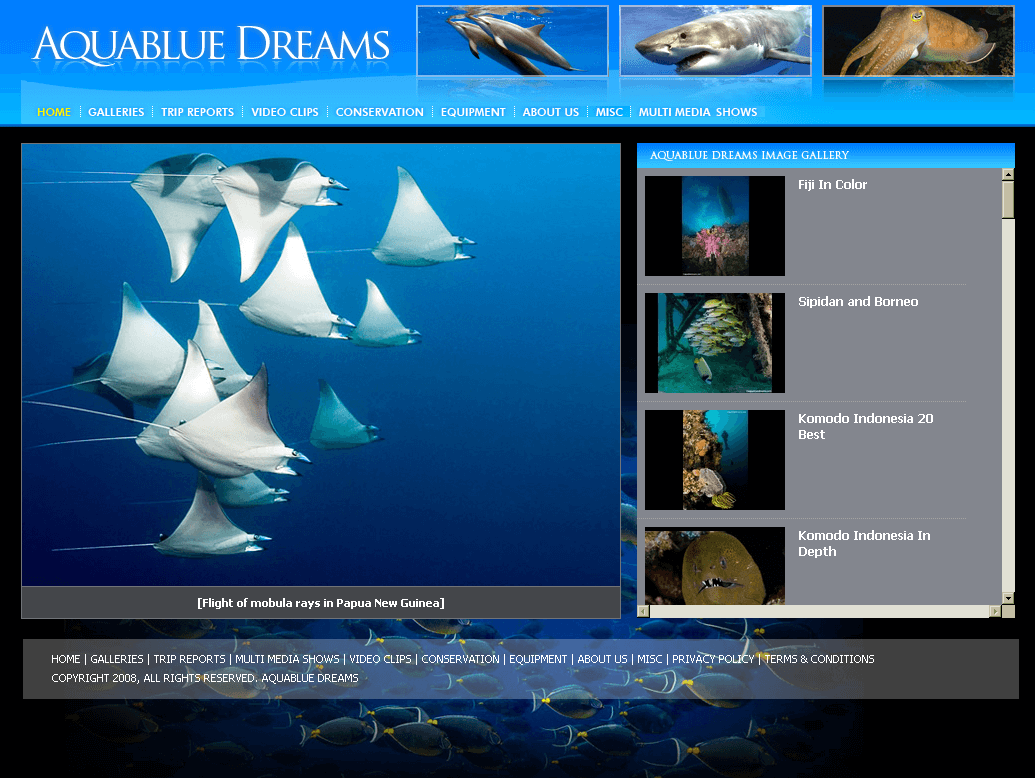Screen dimensions: 1035x778
Task: Open the Komodo Indonesia 20 Best thumbnail
Action: point(715,460)
